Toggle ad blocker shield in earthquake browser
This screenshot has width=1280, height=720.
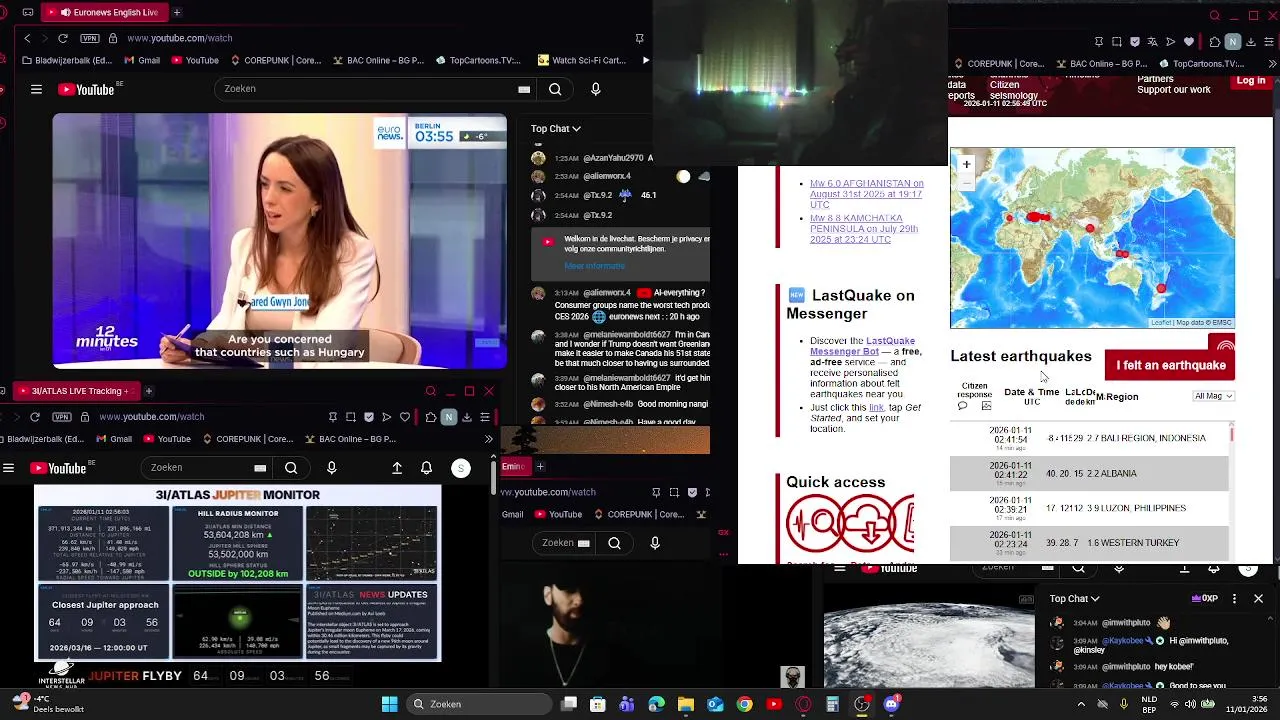(1134, 42)
